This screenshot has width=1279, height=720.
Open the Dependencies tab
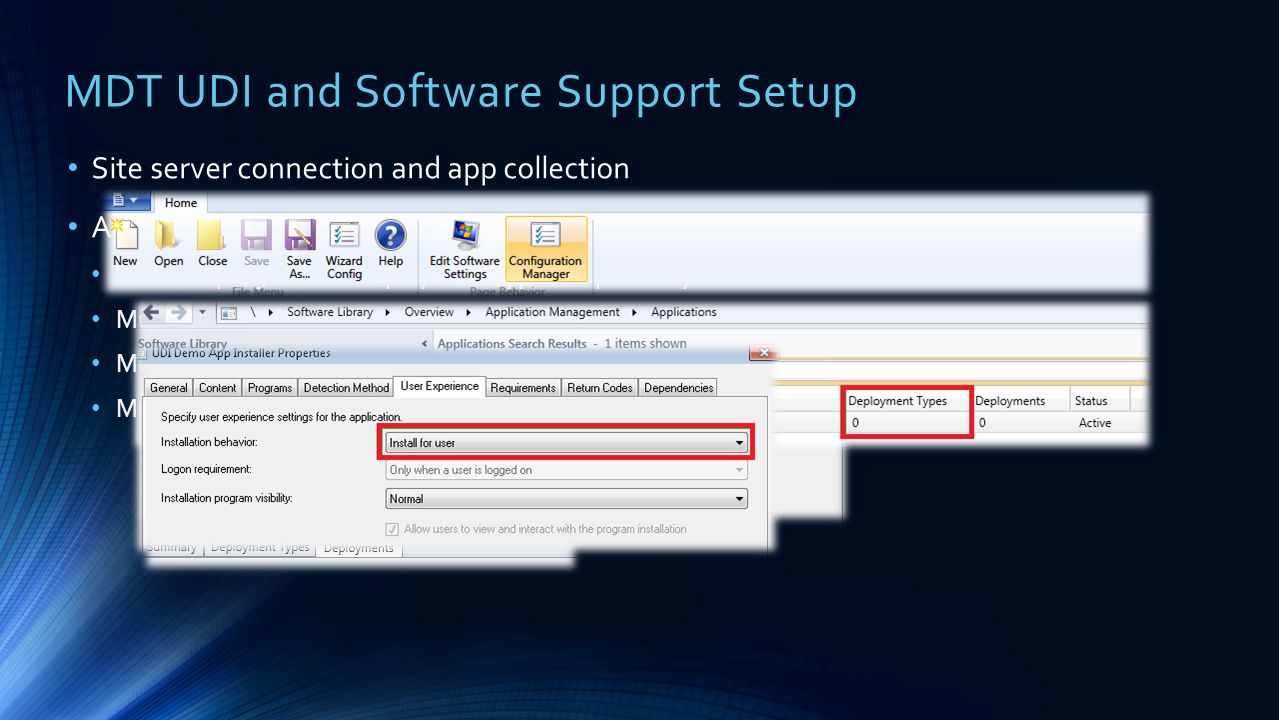click(679, 388)
